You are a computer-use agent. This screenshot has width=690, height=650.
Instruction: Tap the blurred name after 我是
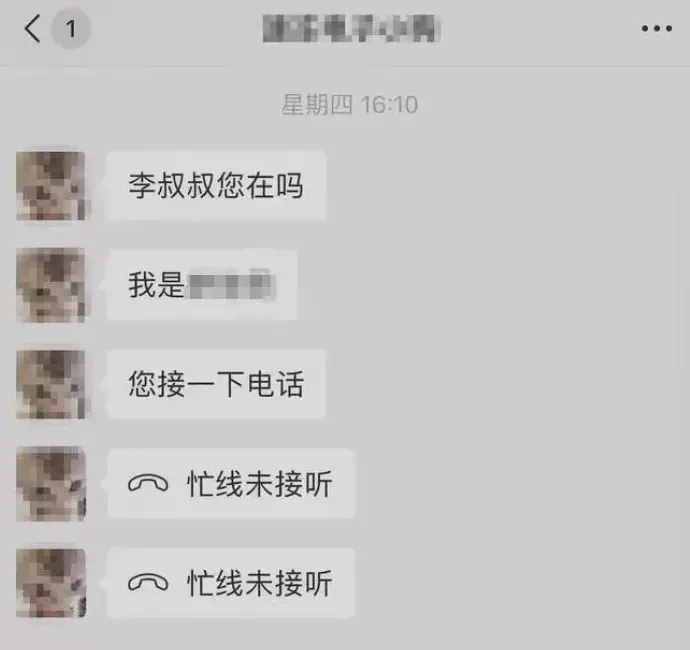pyautogui.click(x=232, y=285)
